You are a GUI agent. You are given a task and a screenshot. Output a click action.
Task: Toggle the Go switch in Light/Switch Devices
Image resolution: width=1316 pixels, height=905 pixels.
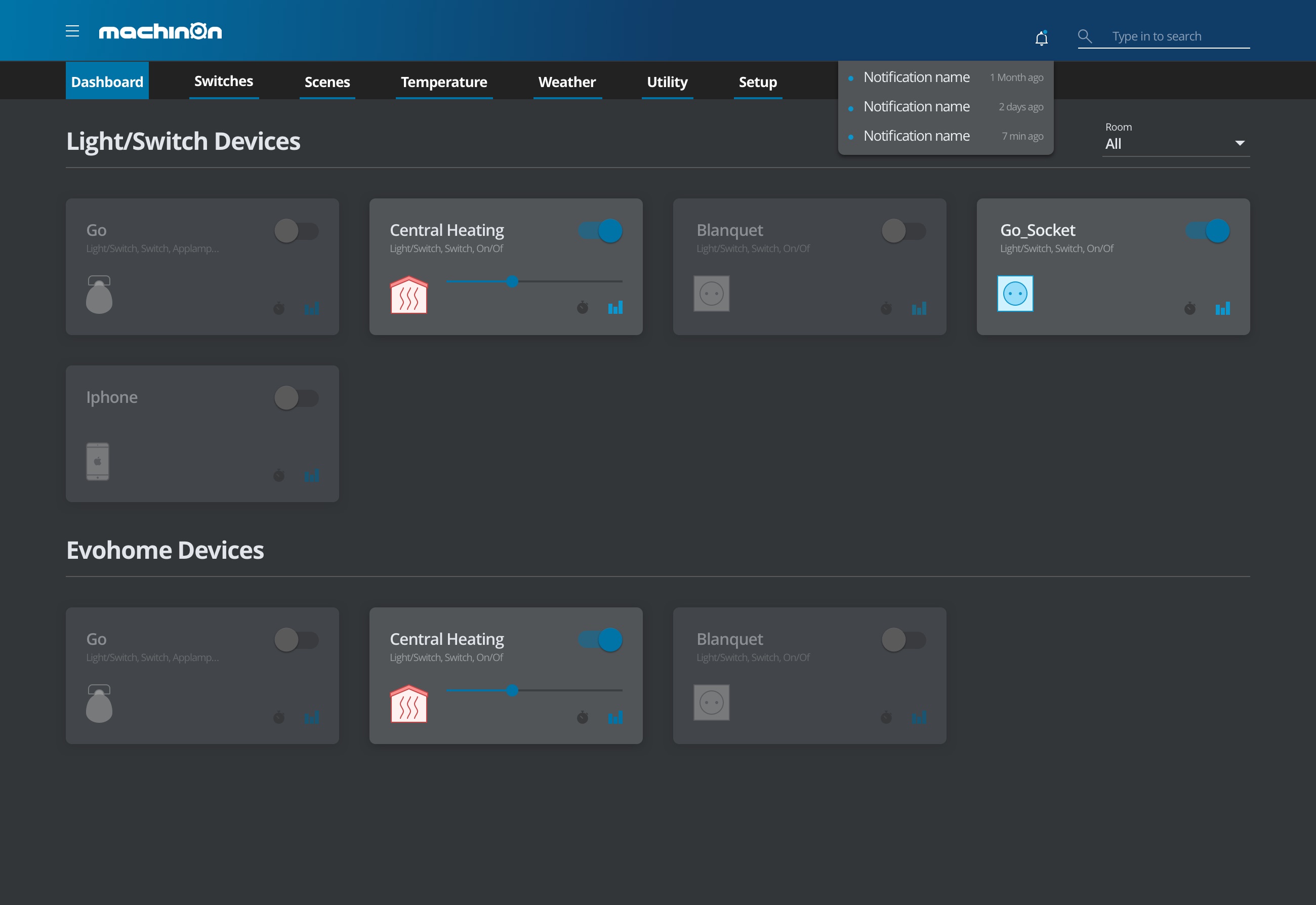click(297, 231)
